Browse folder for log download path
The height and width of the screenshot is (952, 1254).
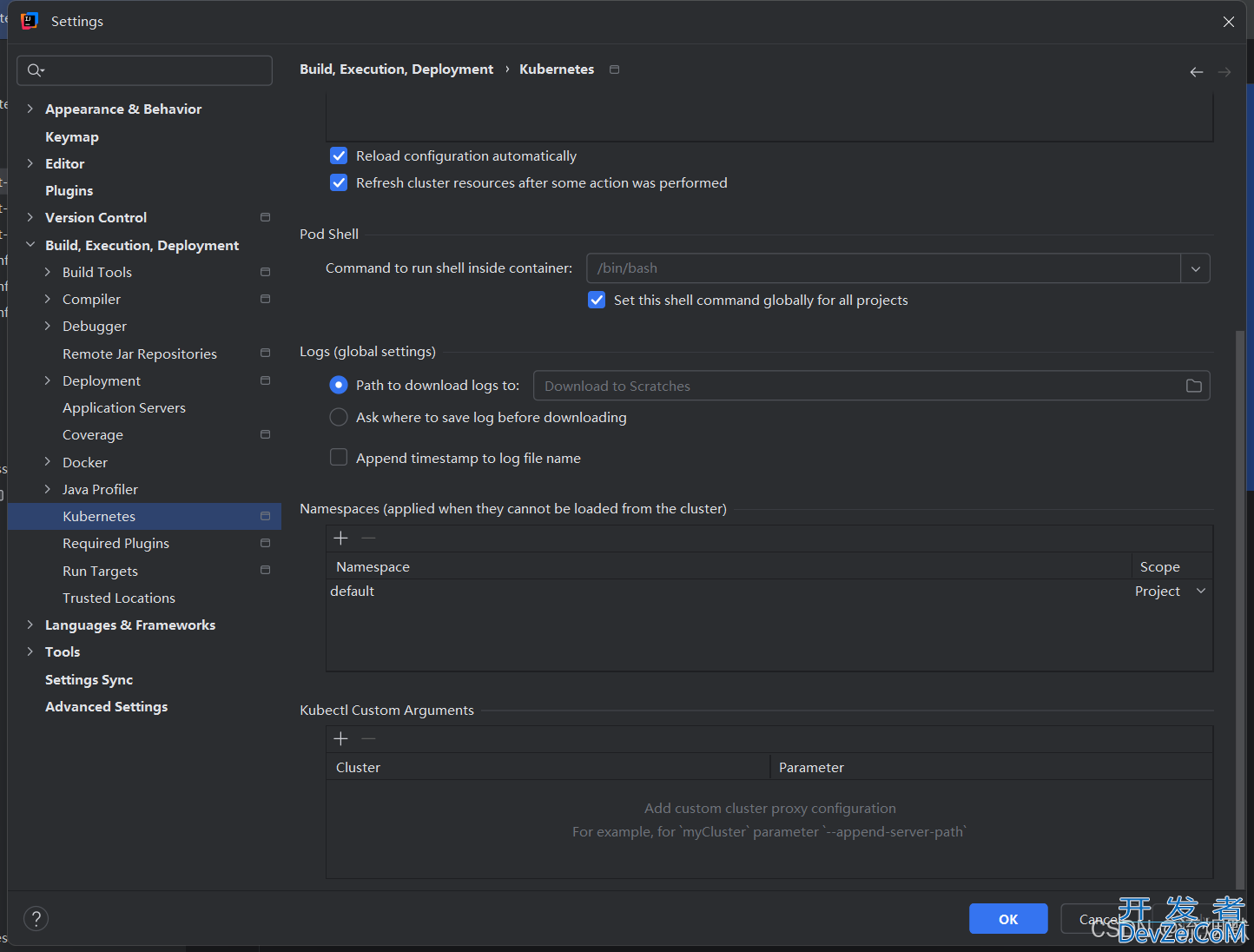1194,386
